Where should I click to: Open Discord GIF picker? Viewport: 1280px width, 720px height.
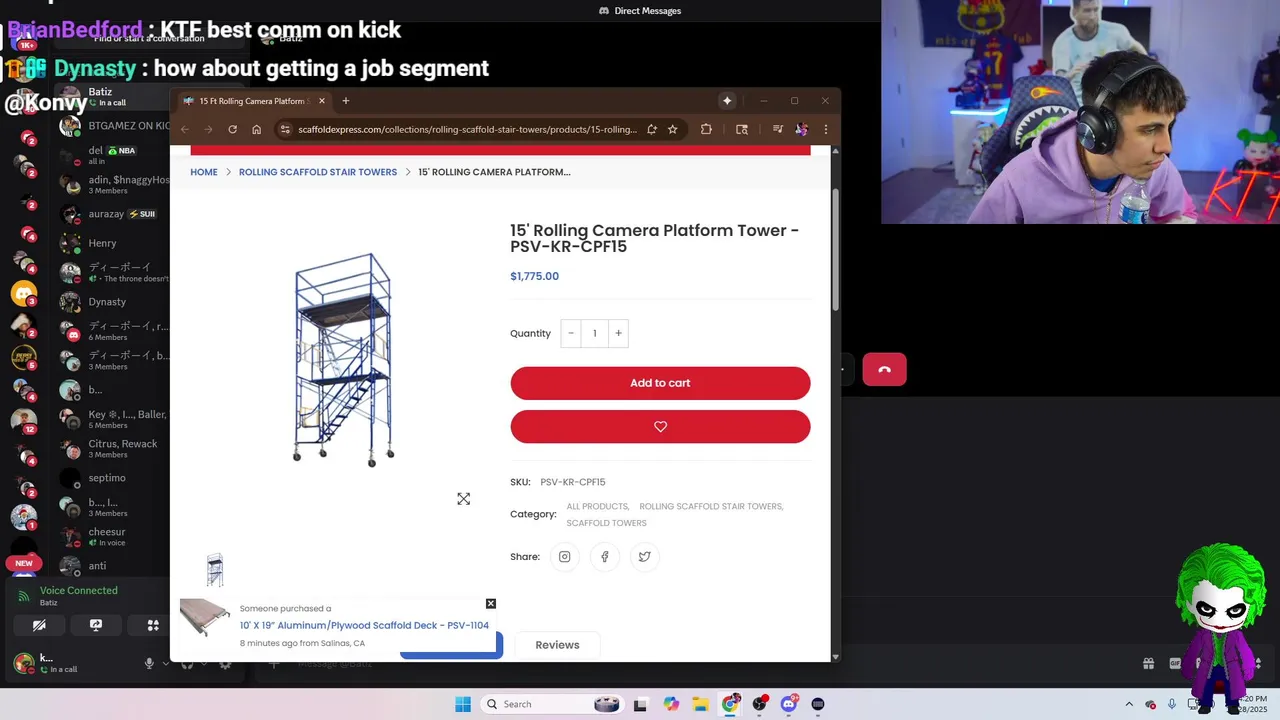[1176, 663]
